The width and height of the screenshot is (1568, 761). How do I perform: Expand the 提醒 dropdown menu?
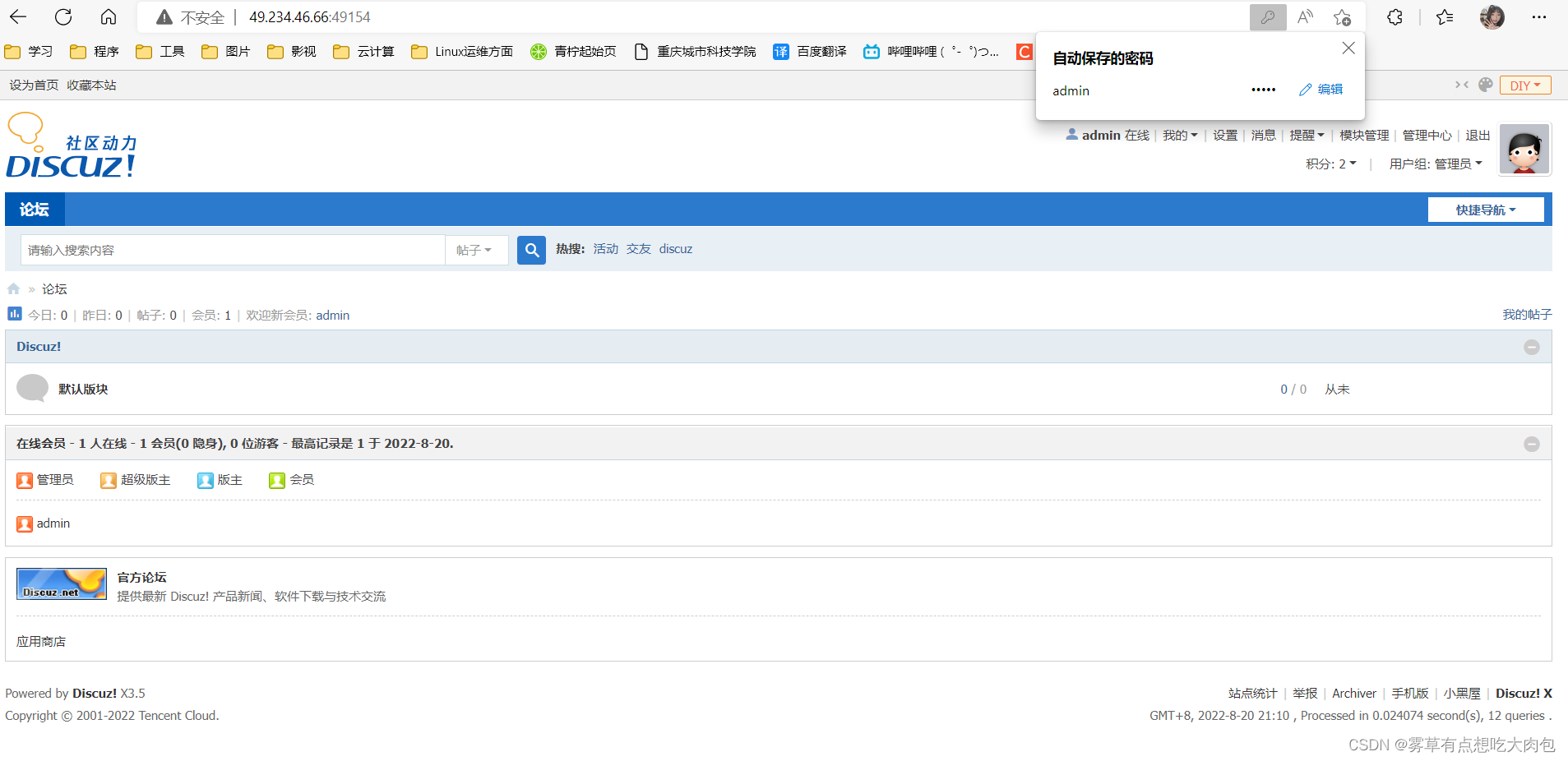1307,136
